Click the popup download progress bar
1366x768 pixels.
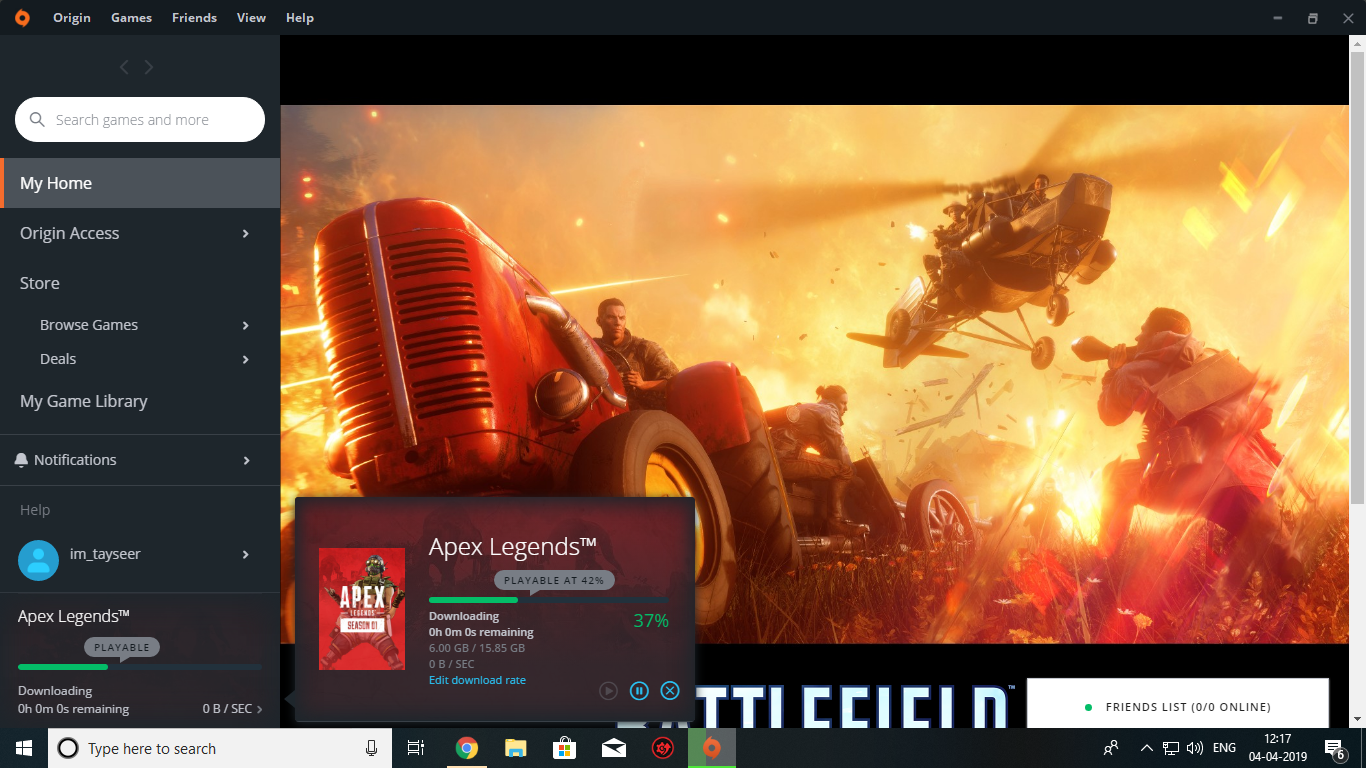548,600
